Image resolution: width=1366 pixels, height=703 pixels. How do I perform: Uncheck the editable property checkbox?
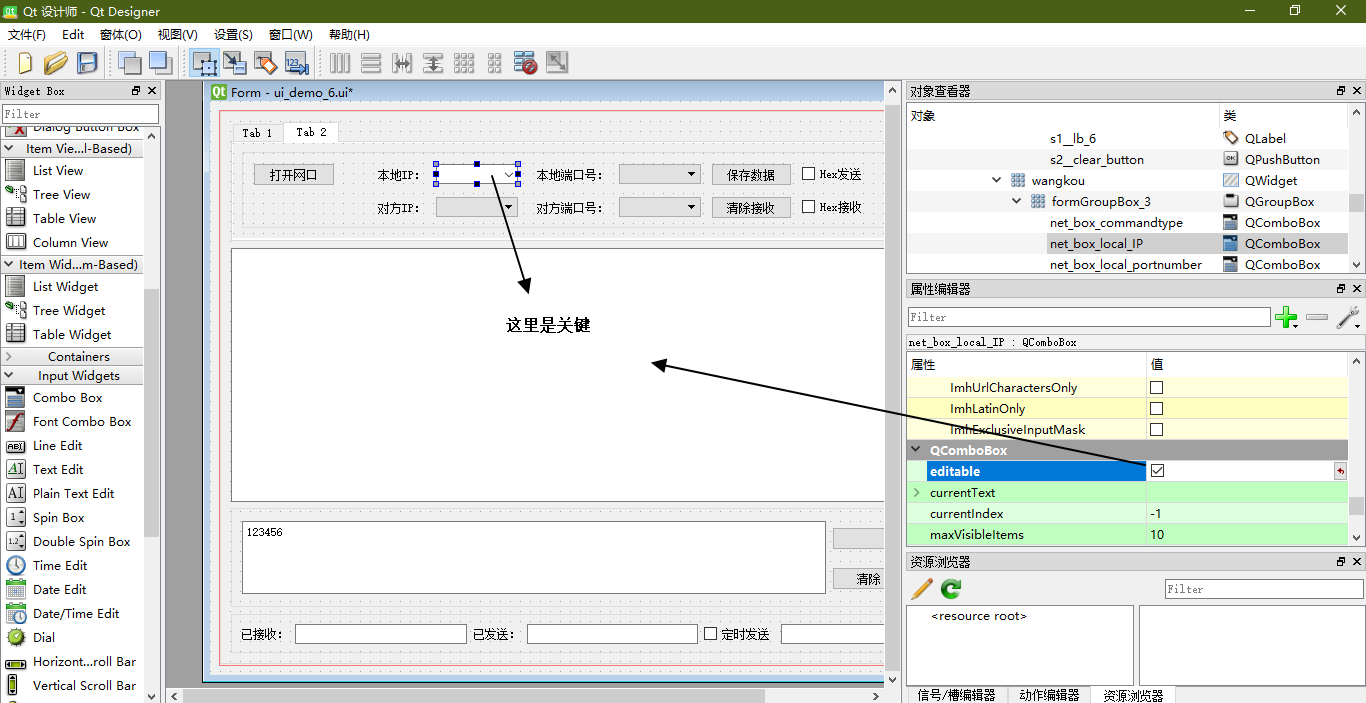pyautogui.click(x=1157, y=471)
